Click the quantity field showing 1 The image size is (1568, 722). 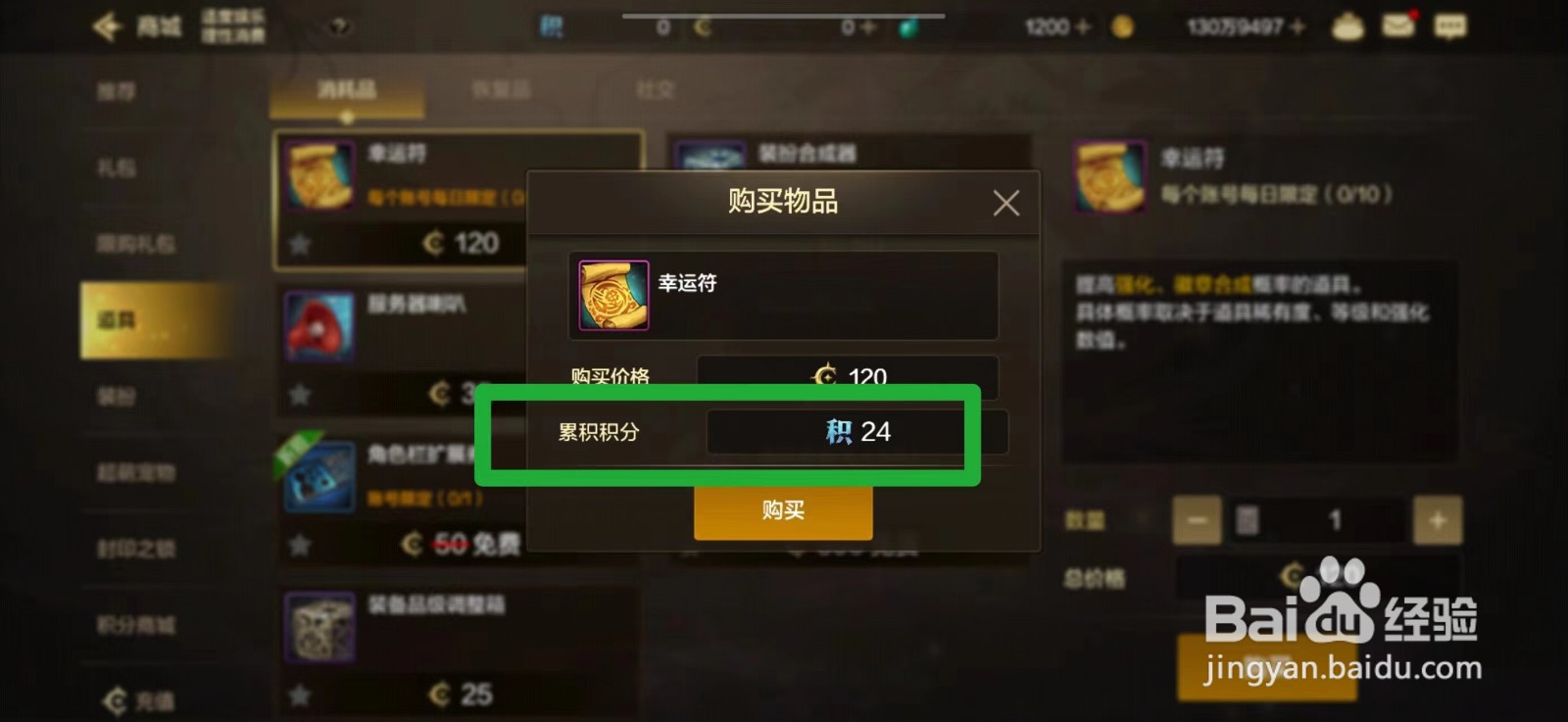1333,520
